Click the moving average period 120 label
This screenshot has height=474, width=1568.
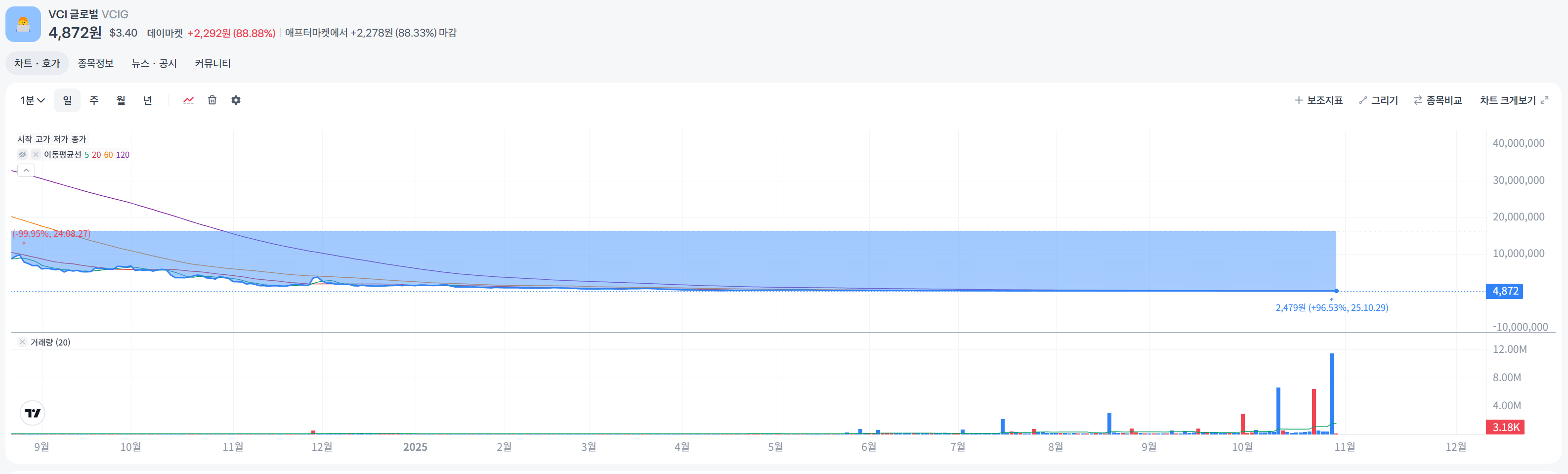pyautogui.click(x=123, y=155)
